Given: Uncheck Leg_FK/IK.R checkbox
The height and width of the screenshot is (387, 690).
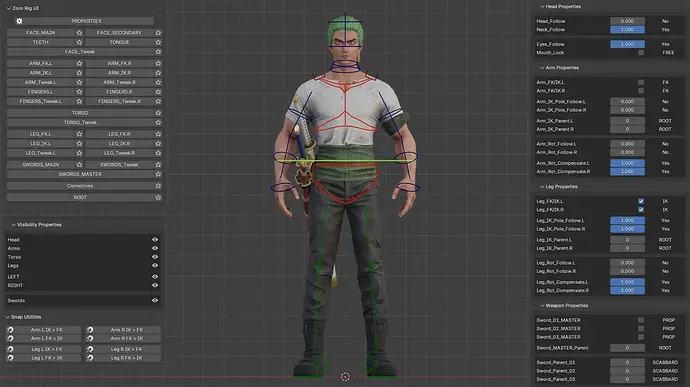Looking at the screenshot, I should (641, 210).
